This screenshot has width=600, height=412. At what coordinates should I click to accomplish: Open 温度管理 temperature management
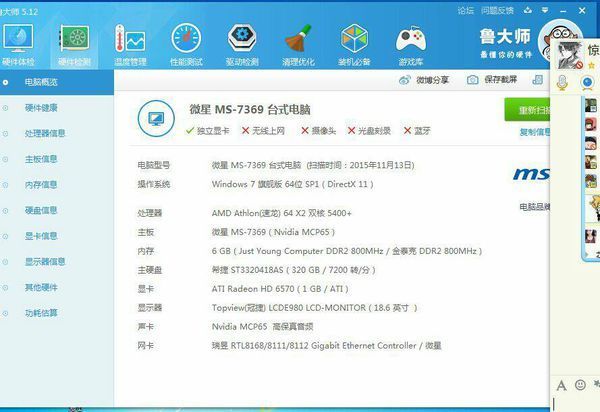(x=130, y=44)
